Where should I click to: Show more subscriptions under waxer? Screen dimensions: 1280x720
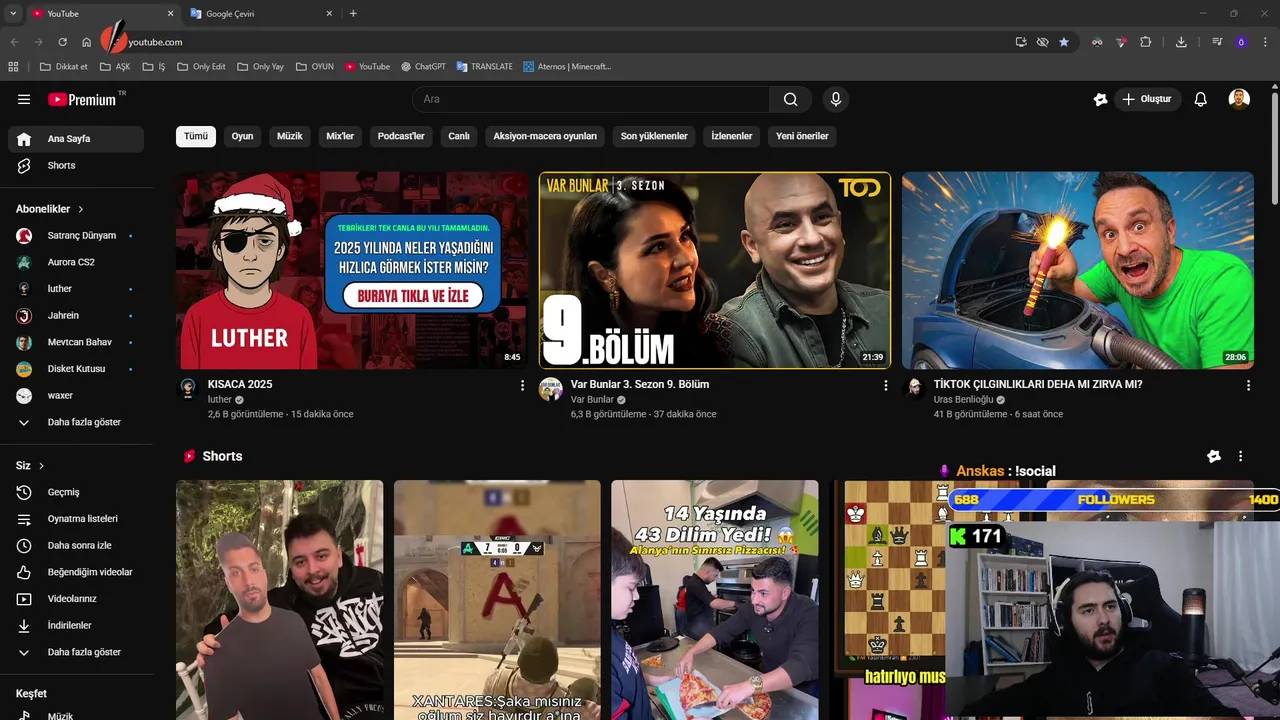pyautogui.click(x=76, y=422)
